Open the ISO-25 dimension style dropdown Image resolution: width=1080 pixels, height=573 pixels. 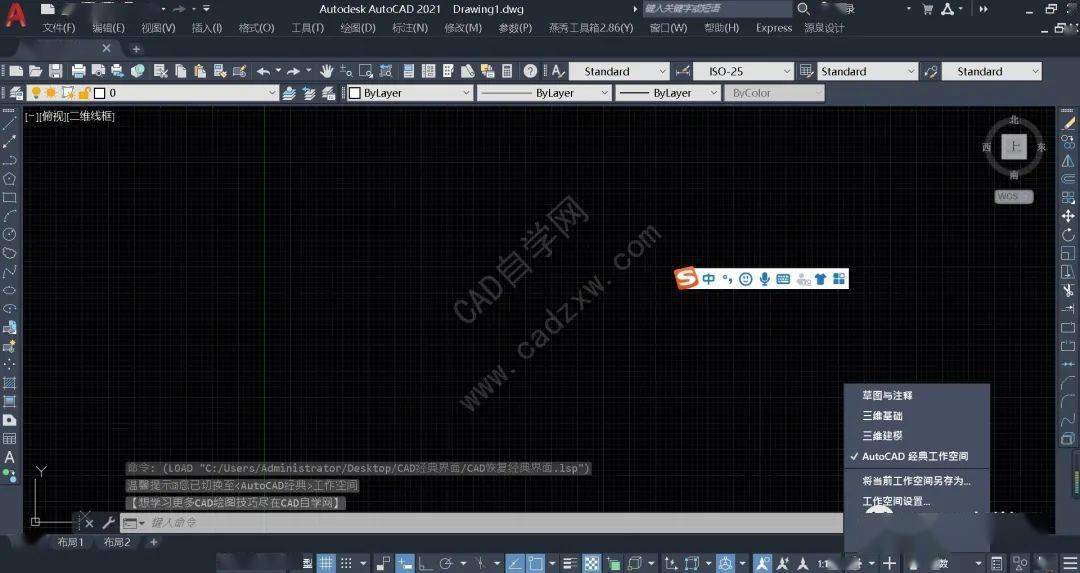(744, 71)
